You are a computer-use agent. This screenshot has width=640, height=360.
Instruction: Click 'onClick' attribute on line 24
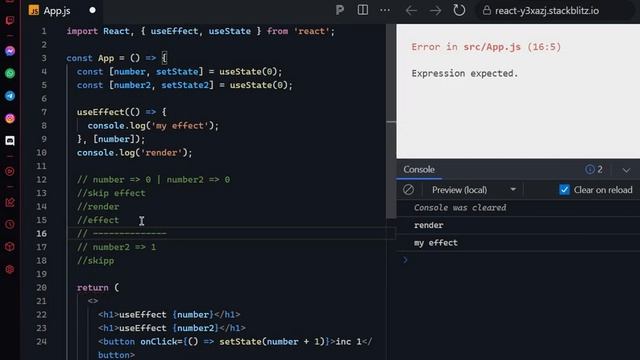(x=159, y=341)
